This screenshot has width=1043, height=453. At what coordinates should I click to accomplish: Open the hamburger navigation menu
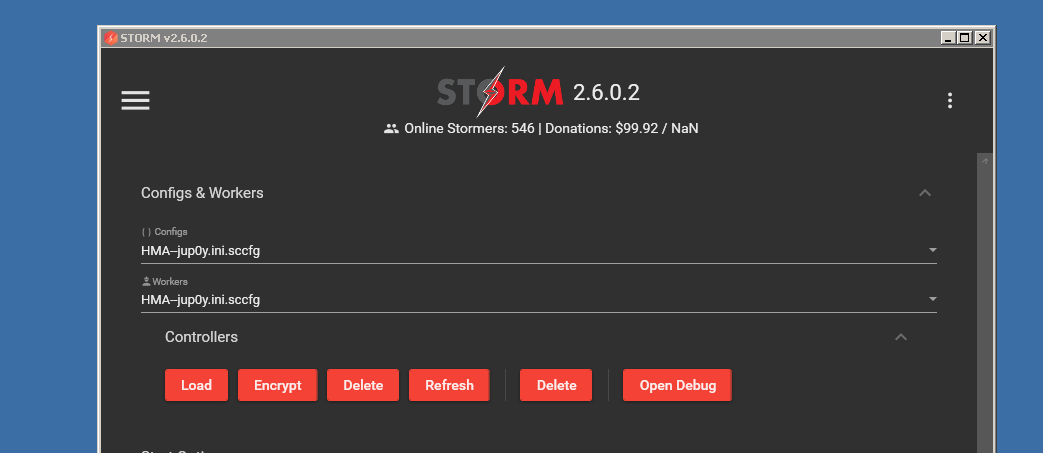pos(135,100)
